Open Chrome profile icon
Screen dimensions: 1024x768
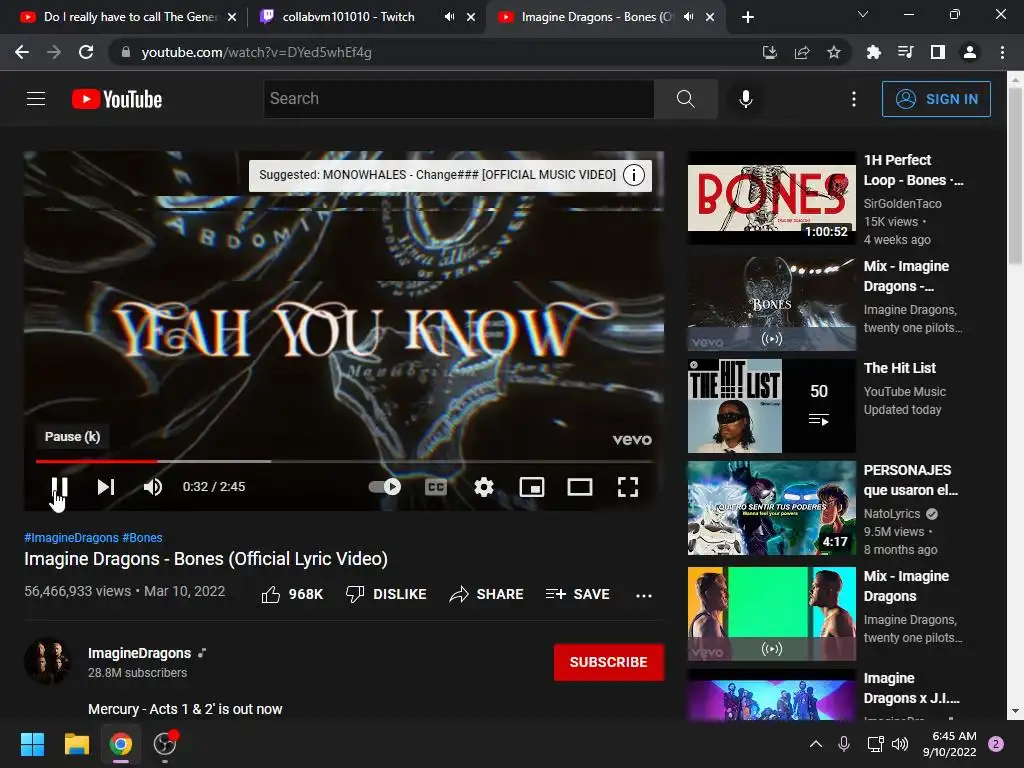coord(970,52)
